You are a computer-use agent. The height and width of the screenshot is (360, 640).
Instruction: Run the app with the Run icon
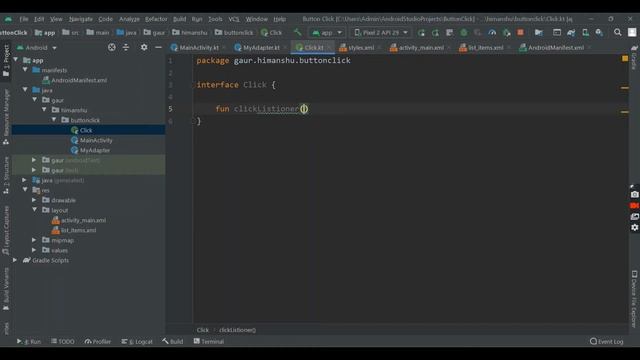421,33
